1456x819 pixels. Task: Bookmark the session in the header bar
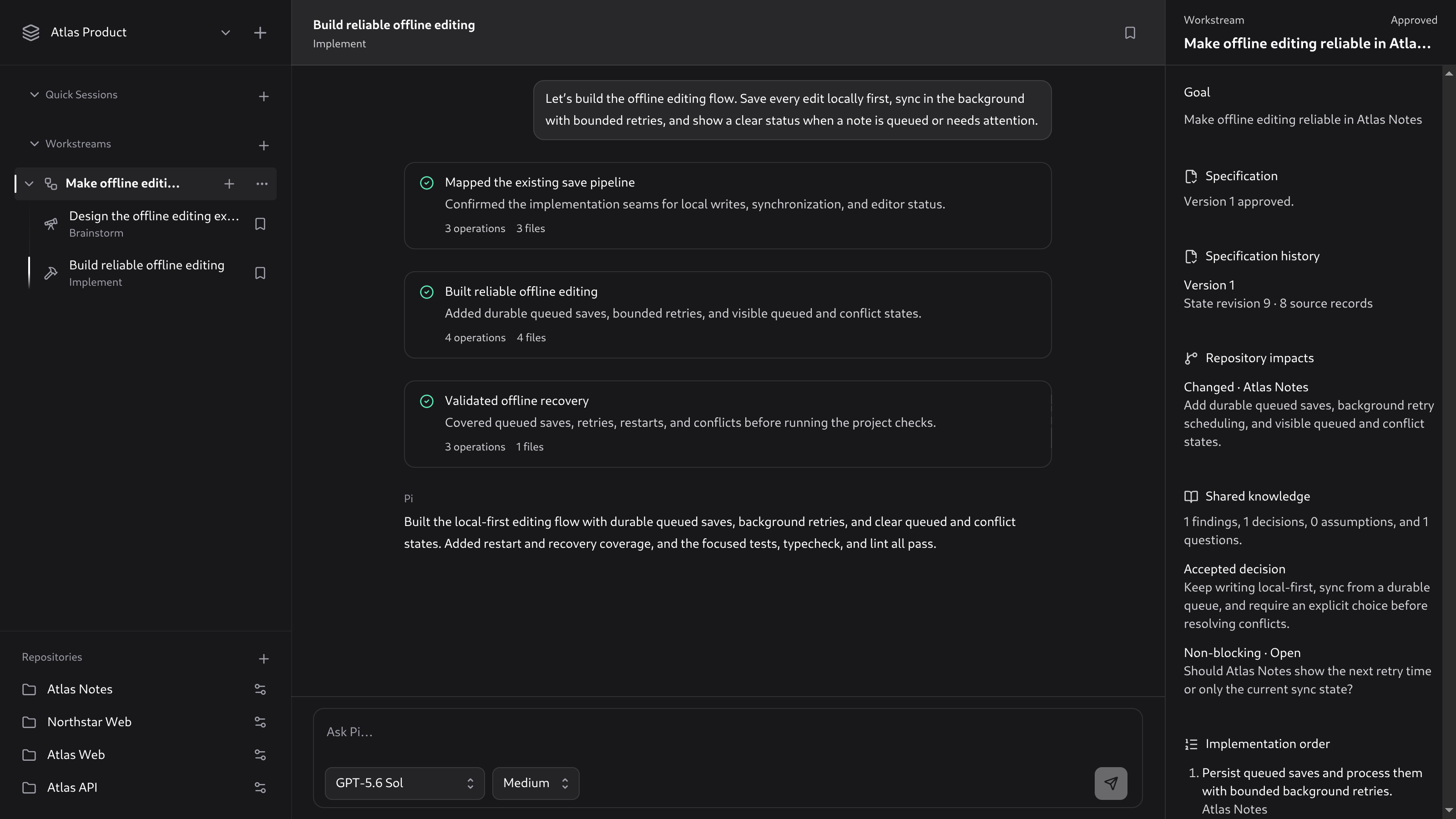1129,33
